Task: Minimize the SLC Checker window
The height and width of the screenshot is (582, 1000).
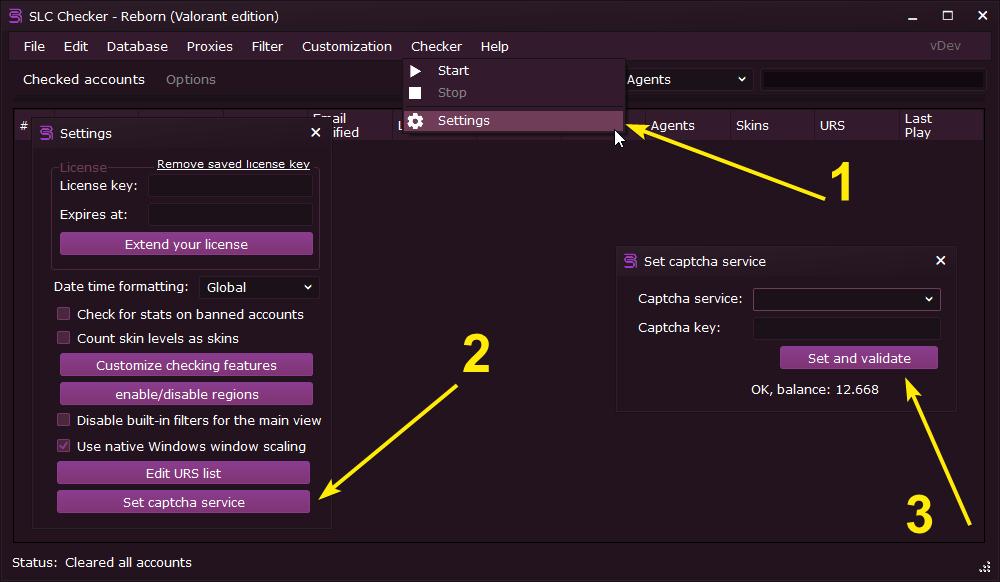Action: coord(912,16)
